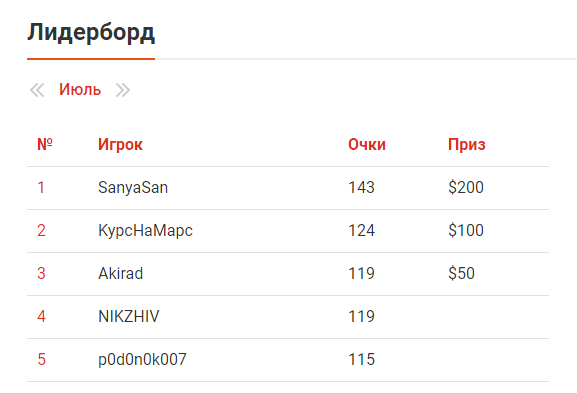
Task: Click rank number 4 in the table
Action: [x=41, y=316]
